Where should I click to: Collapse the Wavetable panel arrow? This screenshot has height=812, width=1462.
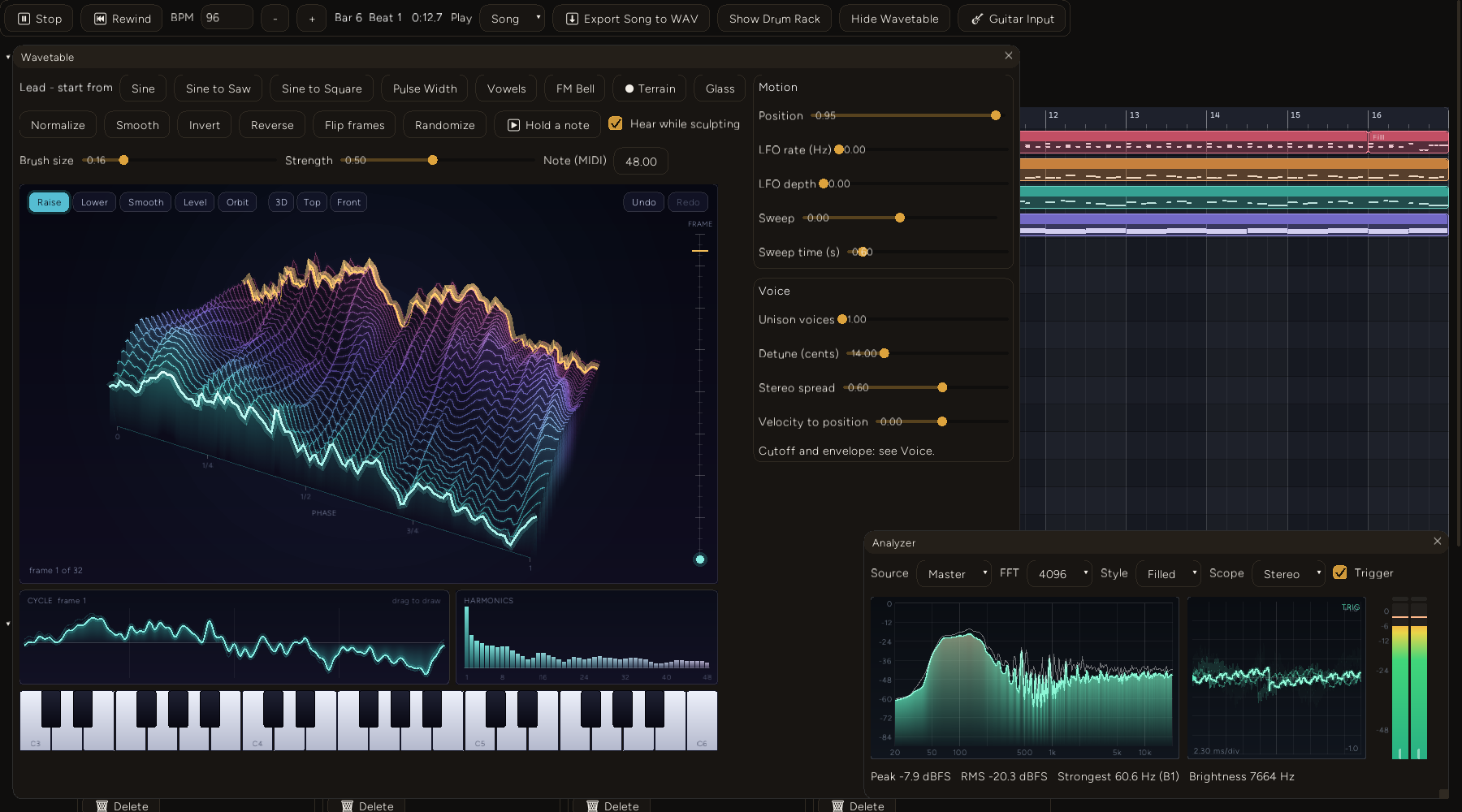pos(8,57)
